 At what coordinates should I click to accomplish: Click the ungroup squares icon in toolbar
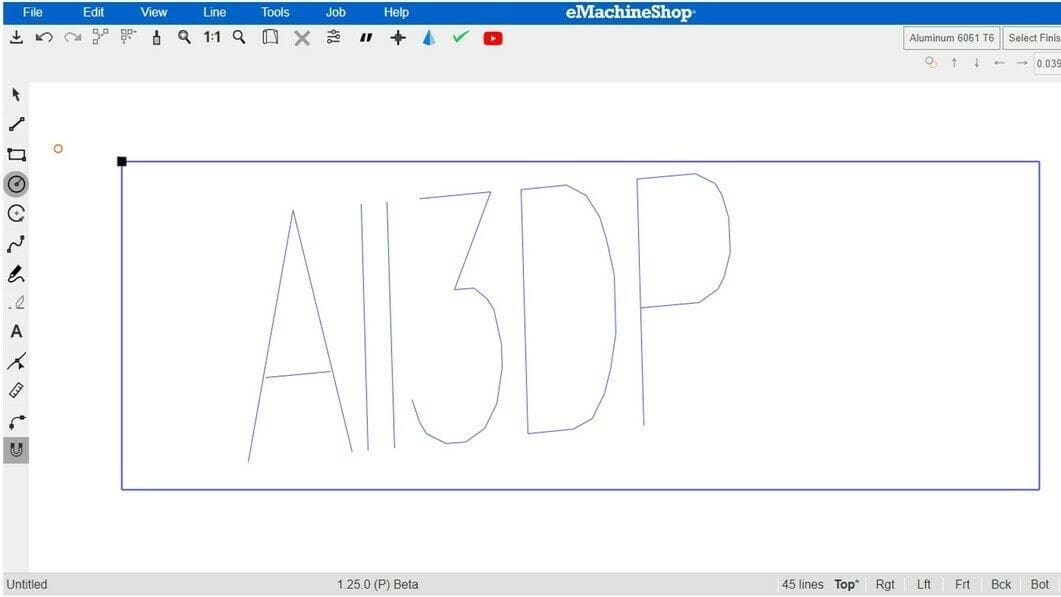click(128, 37)
